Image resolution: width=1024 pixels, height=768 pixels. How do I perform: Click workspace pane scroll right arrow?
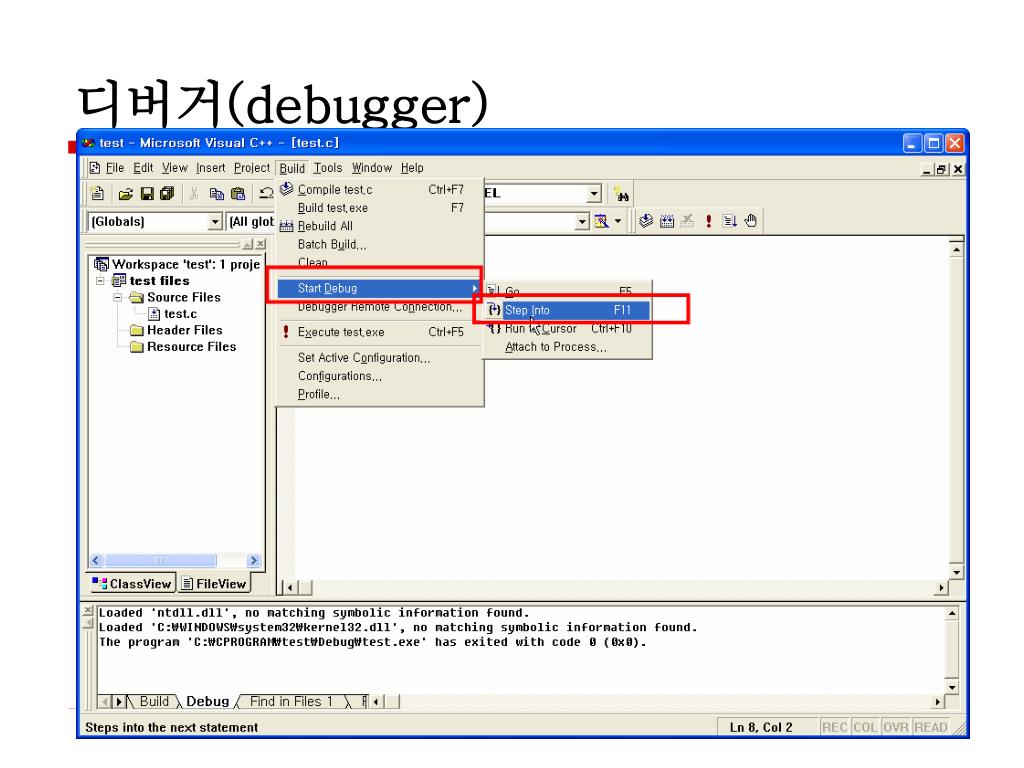[x=254, y=560]
